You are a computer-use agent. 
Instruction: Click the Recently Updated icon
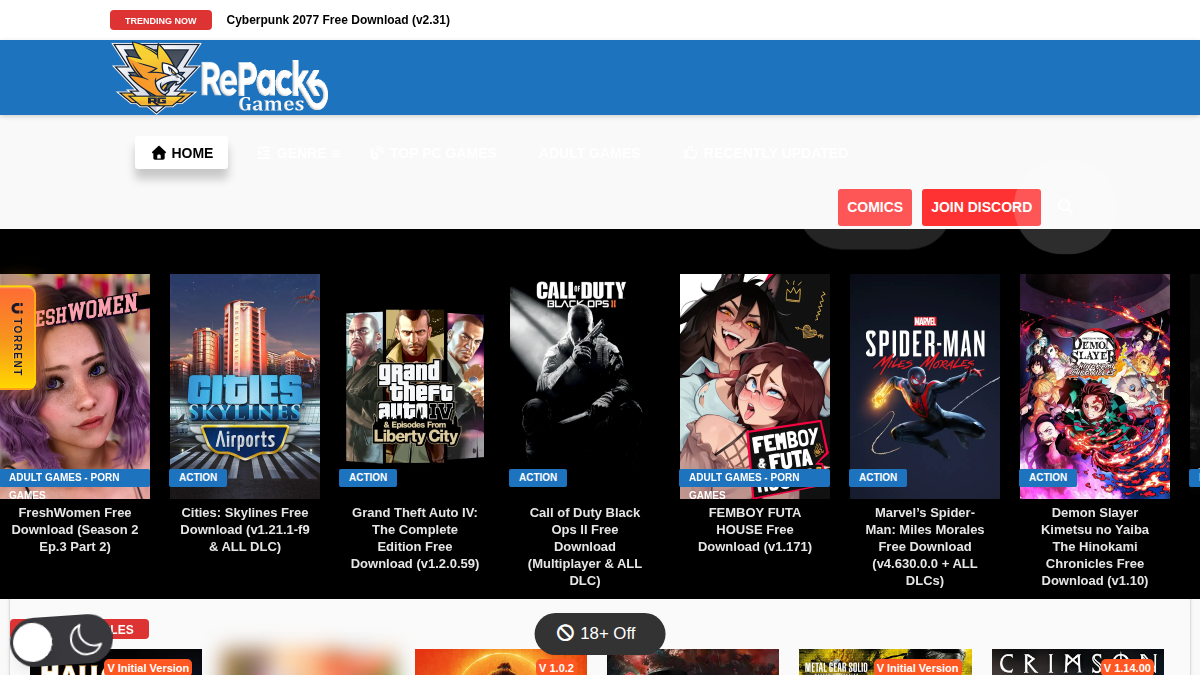pos(690,153)
